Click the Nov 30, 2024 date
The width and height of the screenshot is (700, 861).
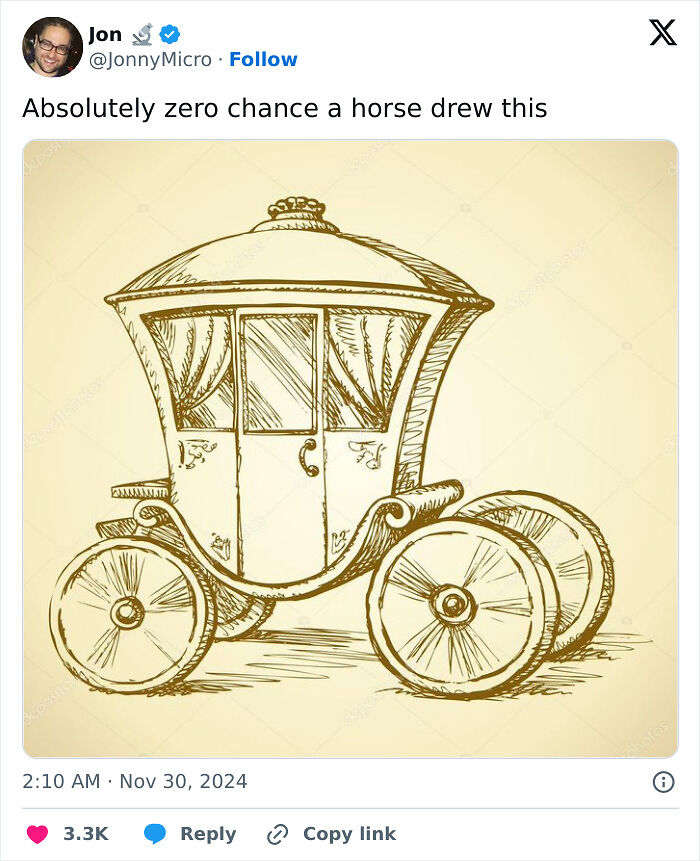[183, 781]
